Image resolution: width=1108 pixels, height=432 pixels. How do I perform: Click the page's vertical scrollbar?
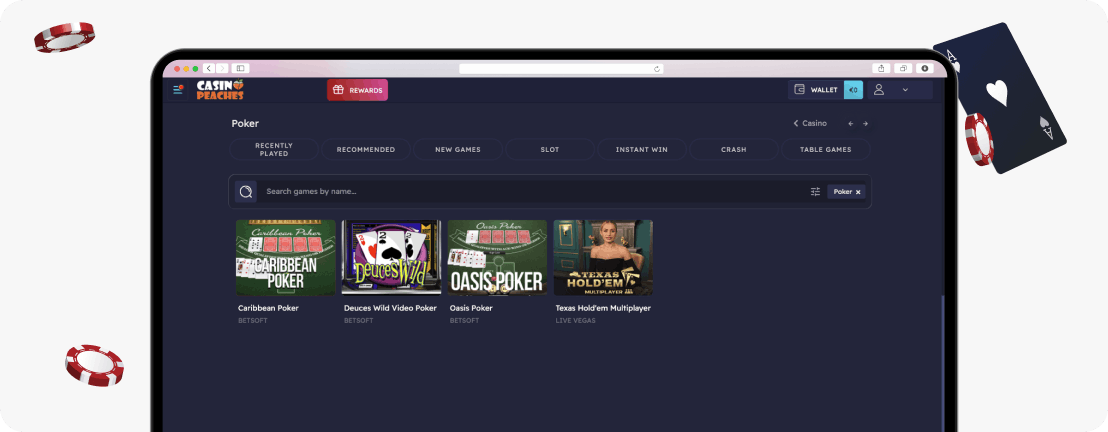point(942,364)
